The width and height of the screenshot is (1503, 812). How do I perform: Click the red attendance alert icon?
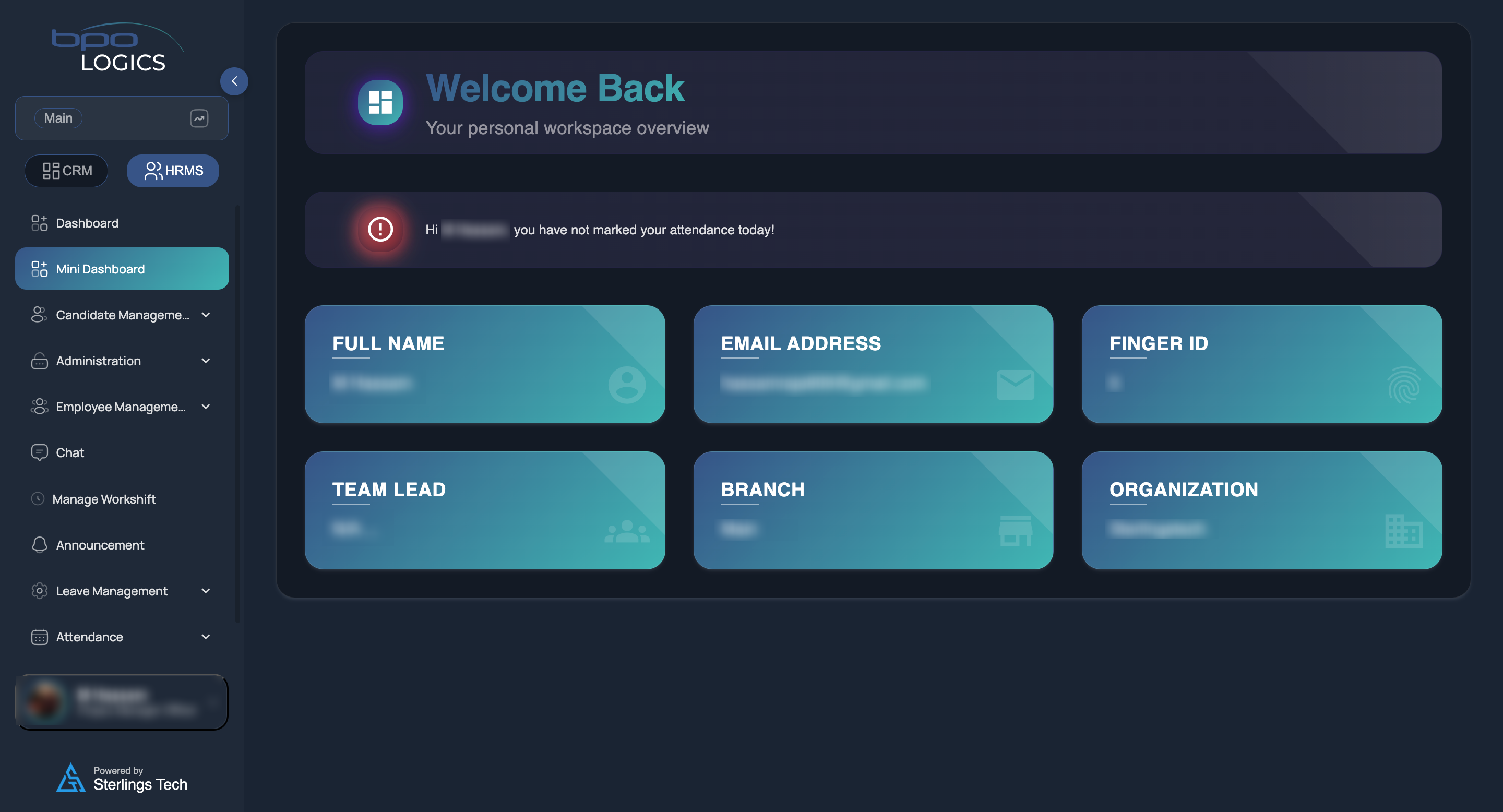tap(380, 229)
